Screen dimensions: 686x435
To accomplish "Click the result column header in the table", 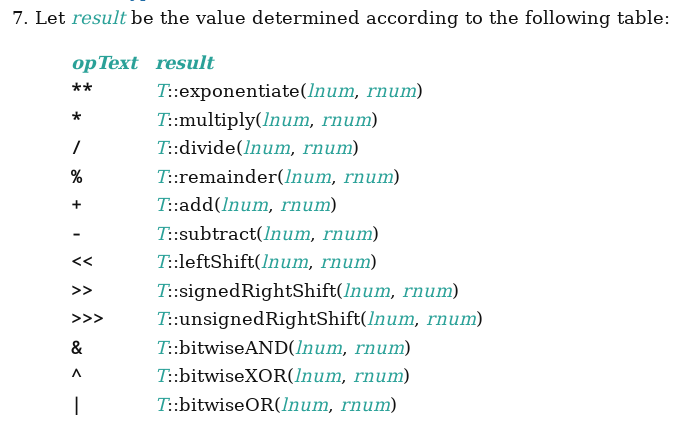I will [x=185, y=64].
